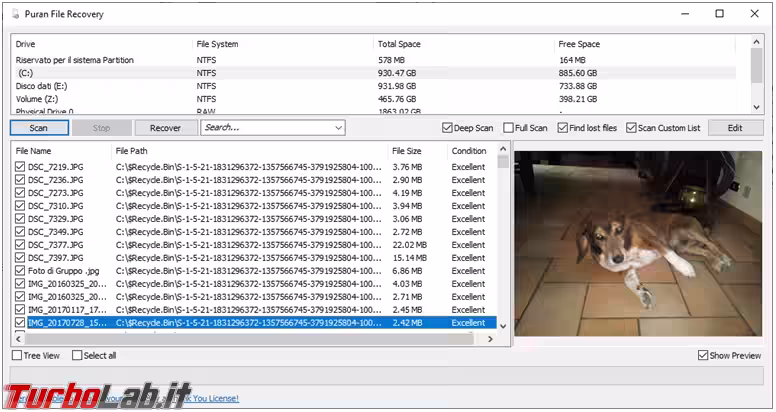This screenshot has width=776, height=412.
Task: Click the Recover button
Action: point(165,128)
